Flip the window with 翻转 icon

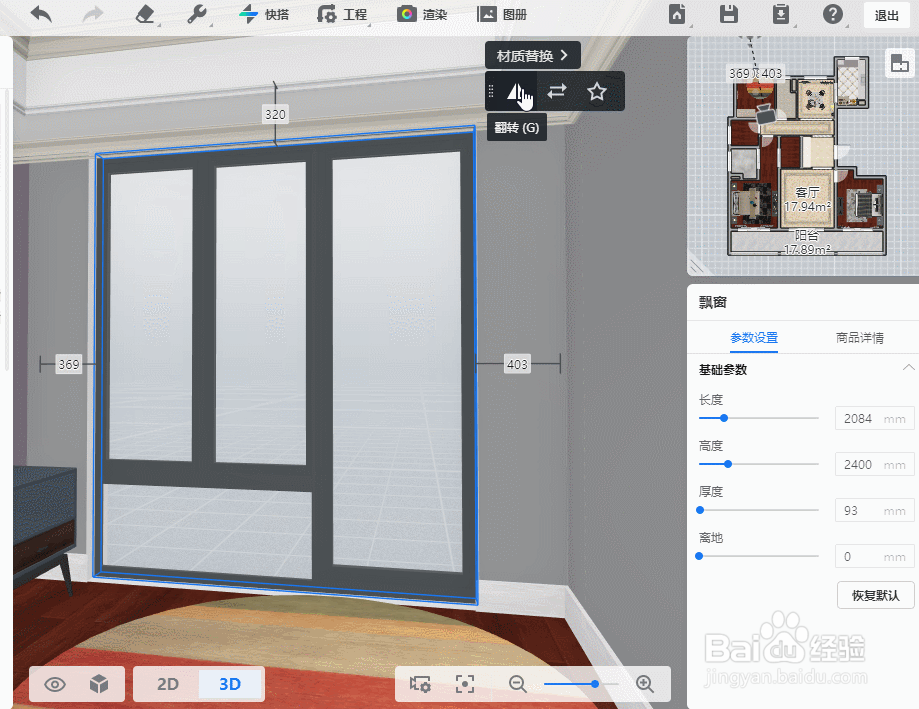tap(517, 91)
